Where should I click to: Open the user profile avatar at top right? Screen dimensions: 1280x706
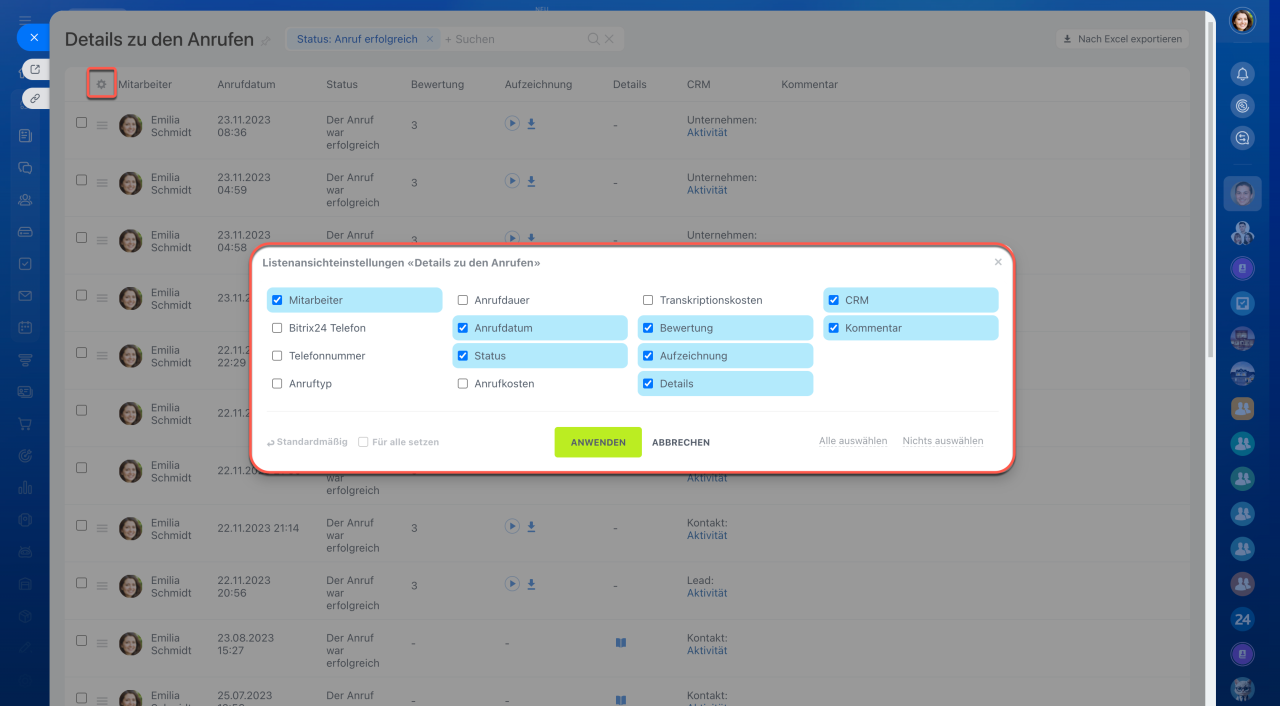[x=1242, y=20]
